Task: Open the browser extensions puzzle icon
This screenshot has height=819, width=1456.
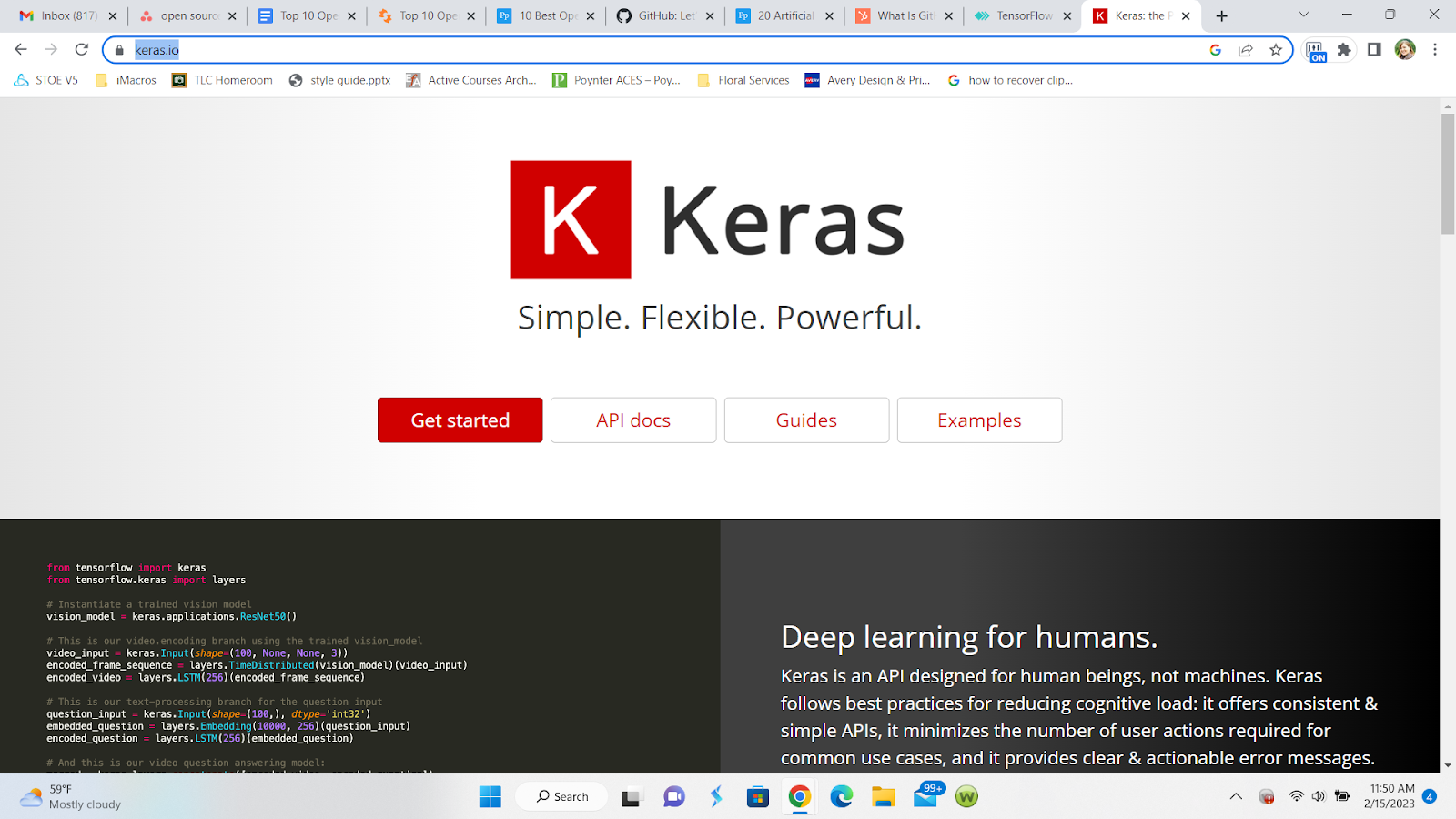Action: click(1344, 50)
